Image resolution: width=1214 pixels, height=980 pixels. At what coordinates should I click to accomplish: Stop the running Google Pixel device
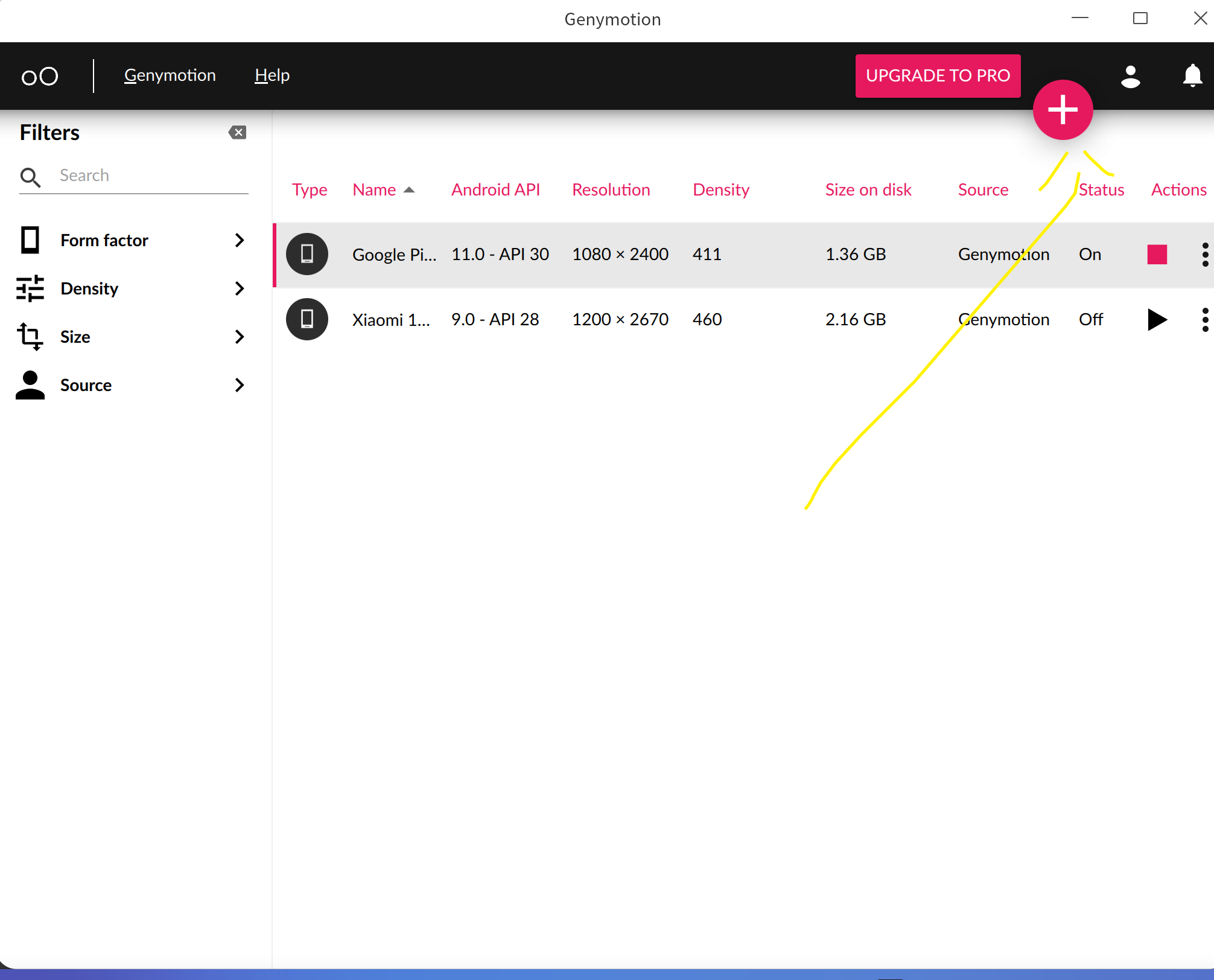1157,254
